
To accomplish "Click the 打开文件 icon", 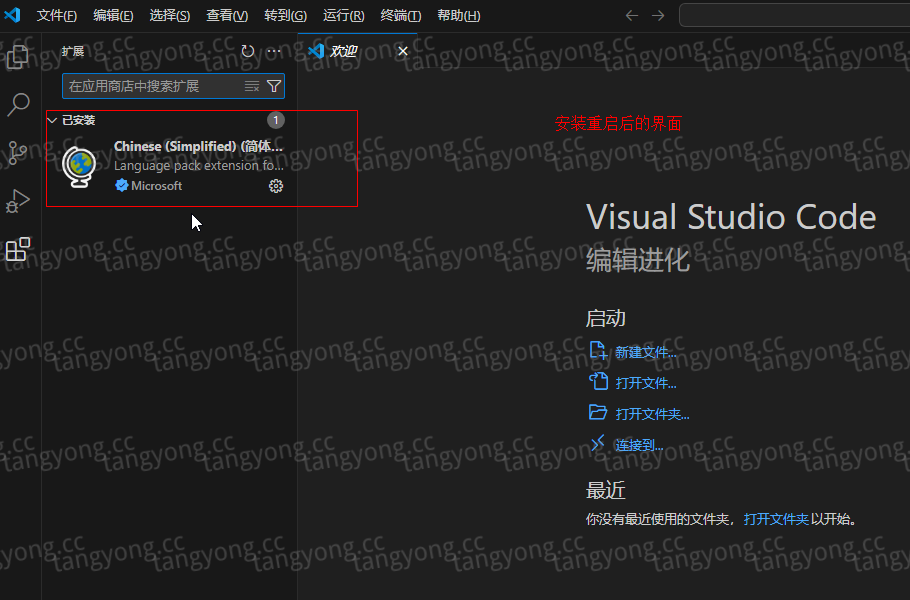I will click(598, 382).
